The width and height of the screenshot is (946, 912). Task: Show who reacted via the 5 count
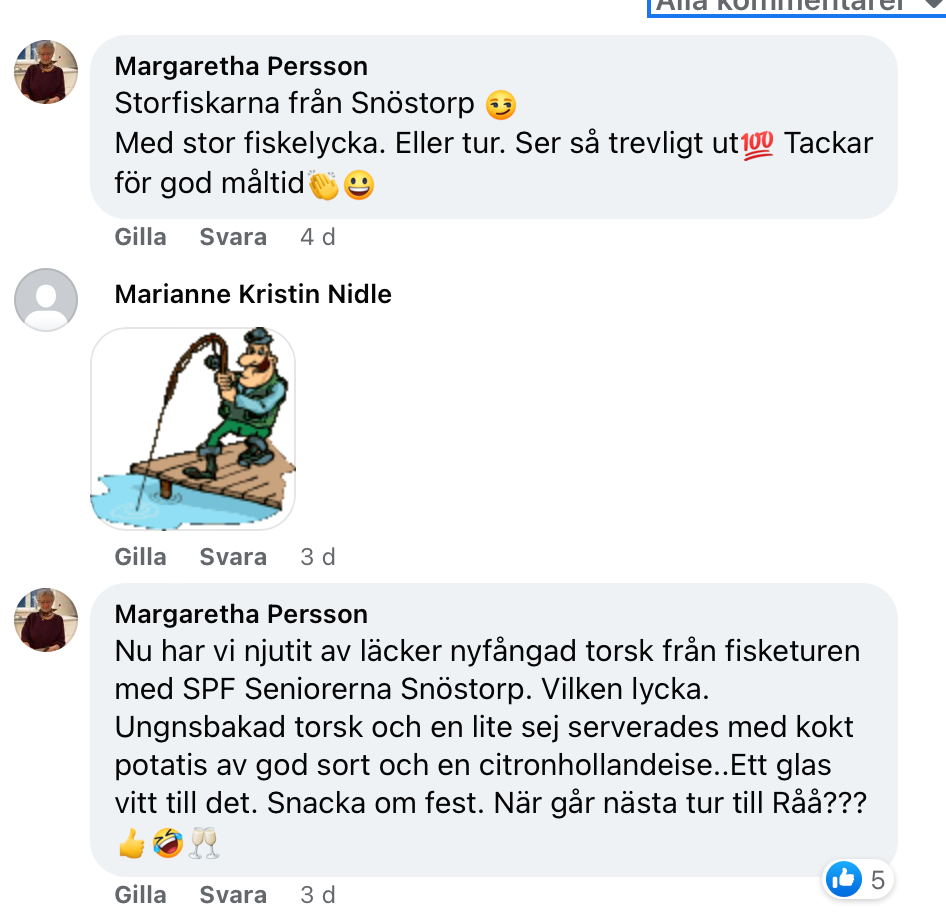(878, 880)
